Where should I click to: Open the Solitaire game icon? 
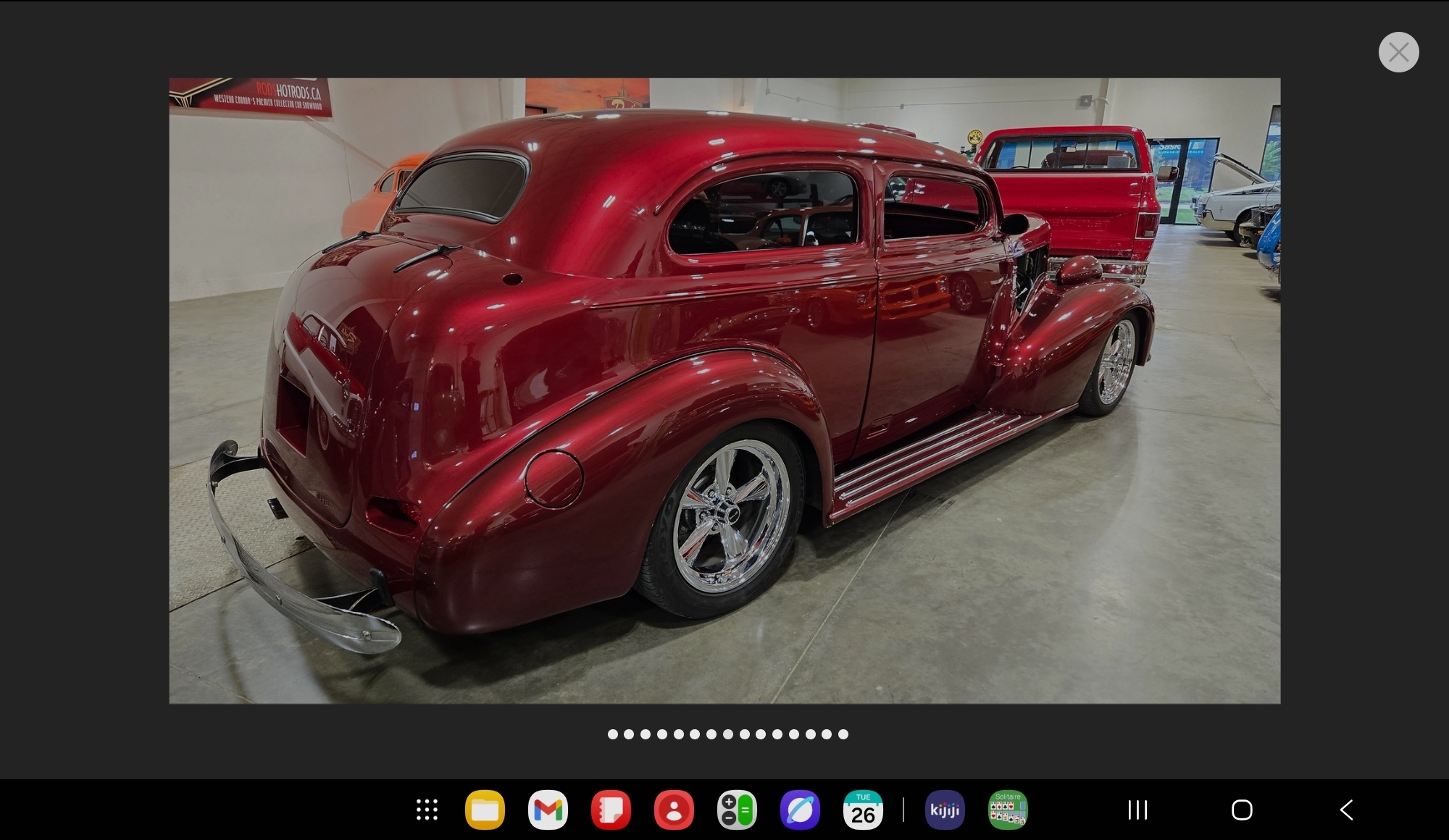(x=1008, y=810)
